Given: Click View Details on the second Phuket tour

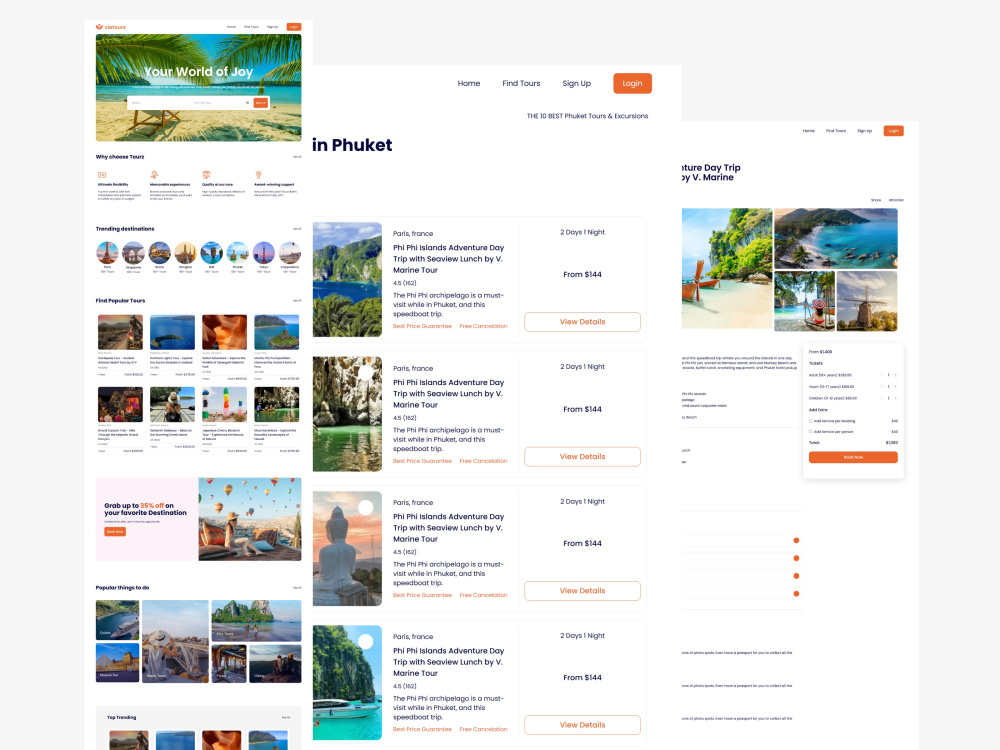Looking at the screenshot, I should pos(582,457).
